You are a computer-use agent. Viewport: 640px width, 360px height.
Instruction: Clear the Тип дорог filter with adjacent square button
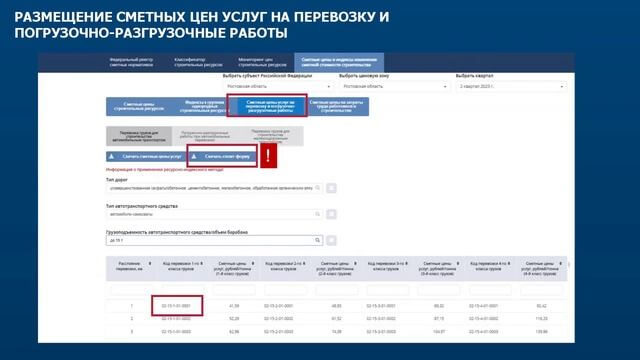tap(331, 188)
